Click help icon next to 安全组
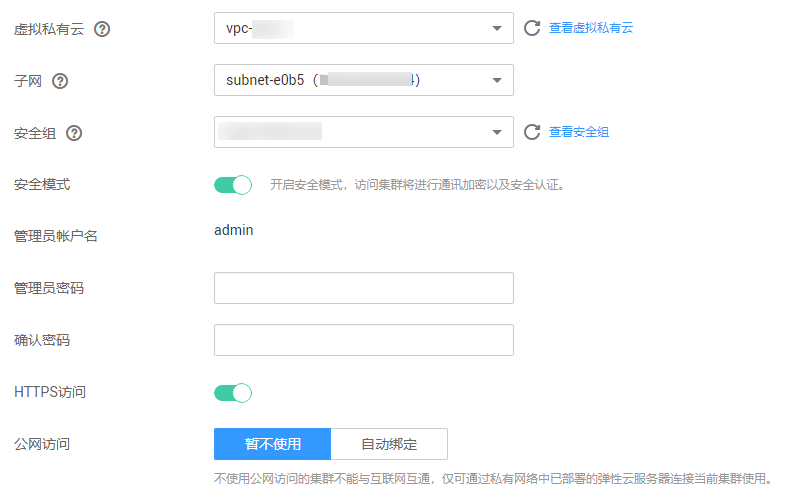 [x=74, y=133]
